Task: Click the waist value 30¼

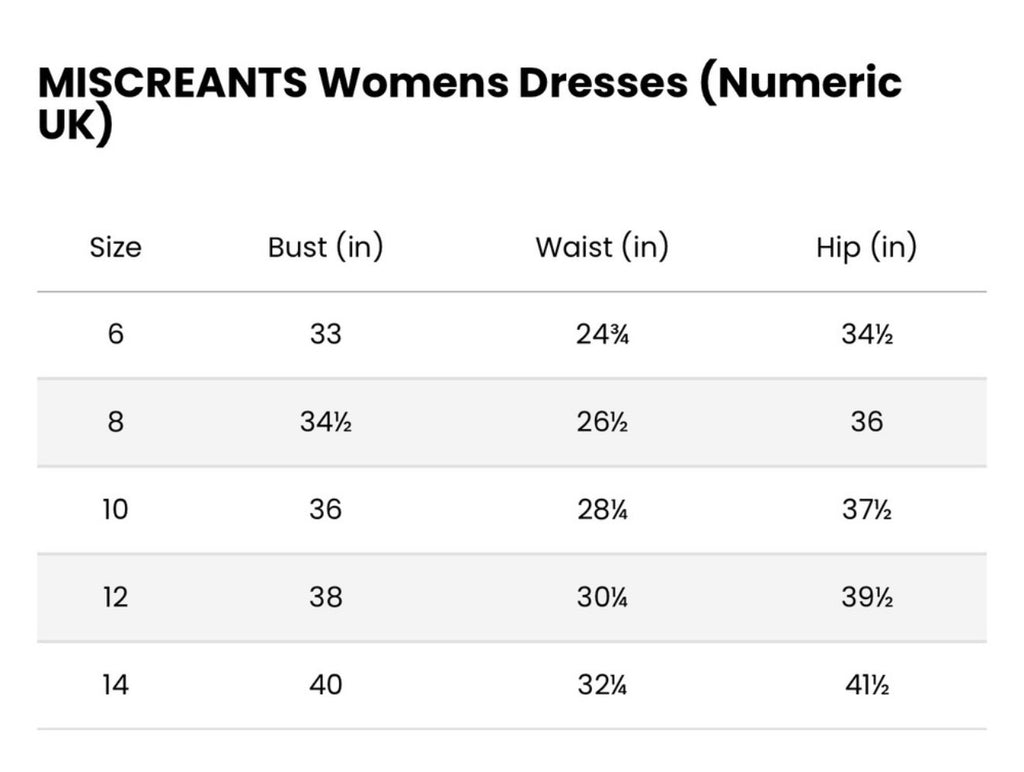Action: tap(602, 597)
